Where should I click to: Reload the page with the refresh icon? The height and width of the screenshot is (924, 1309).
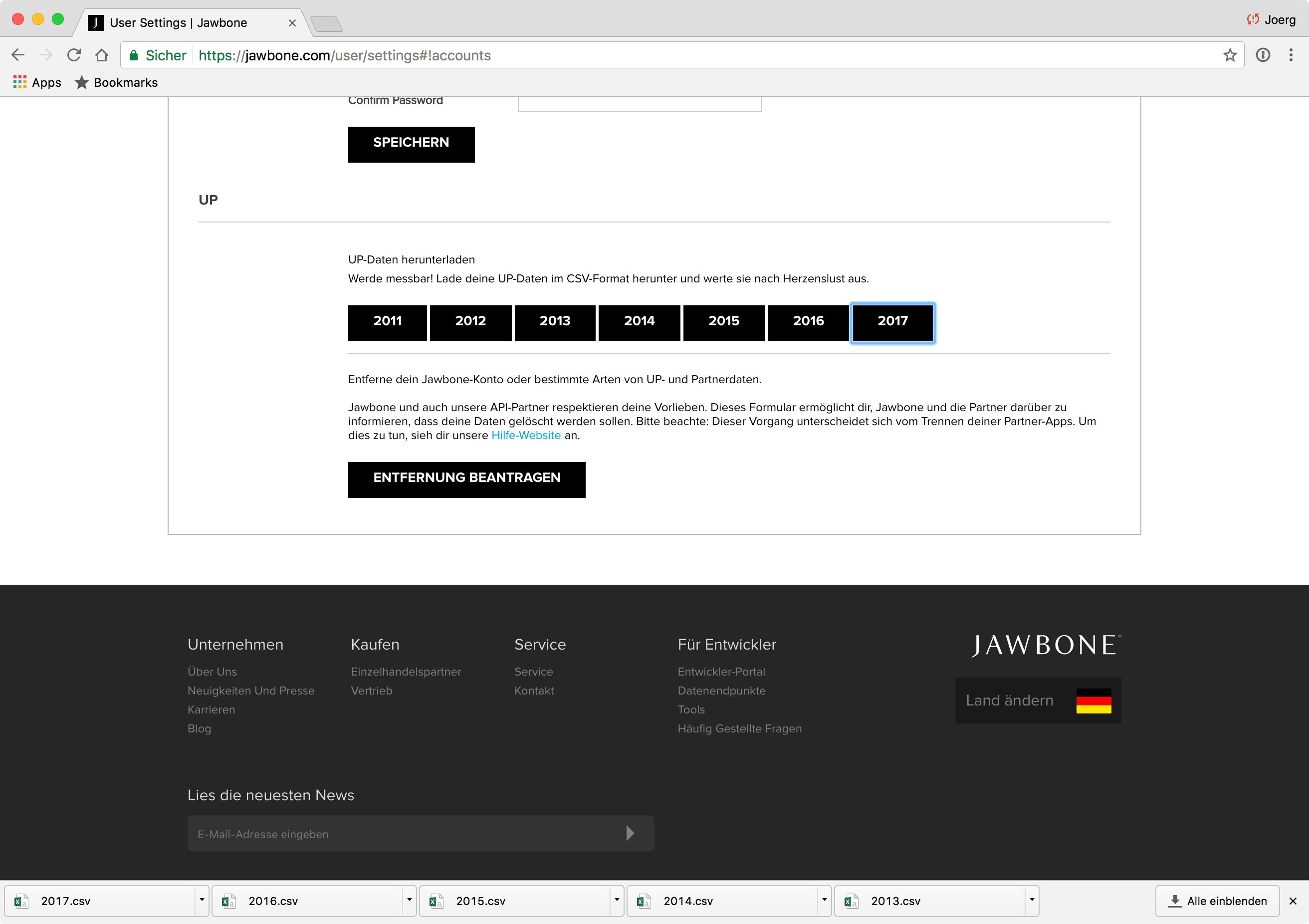(x=74, y=55)
